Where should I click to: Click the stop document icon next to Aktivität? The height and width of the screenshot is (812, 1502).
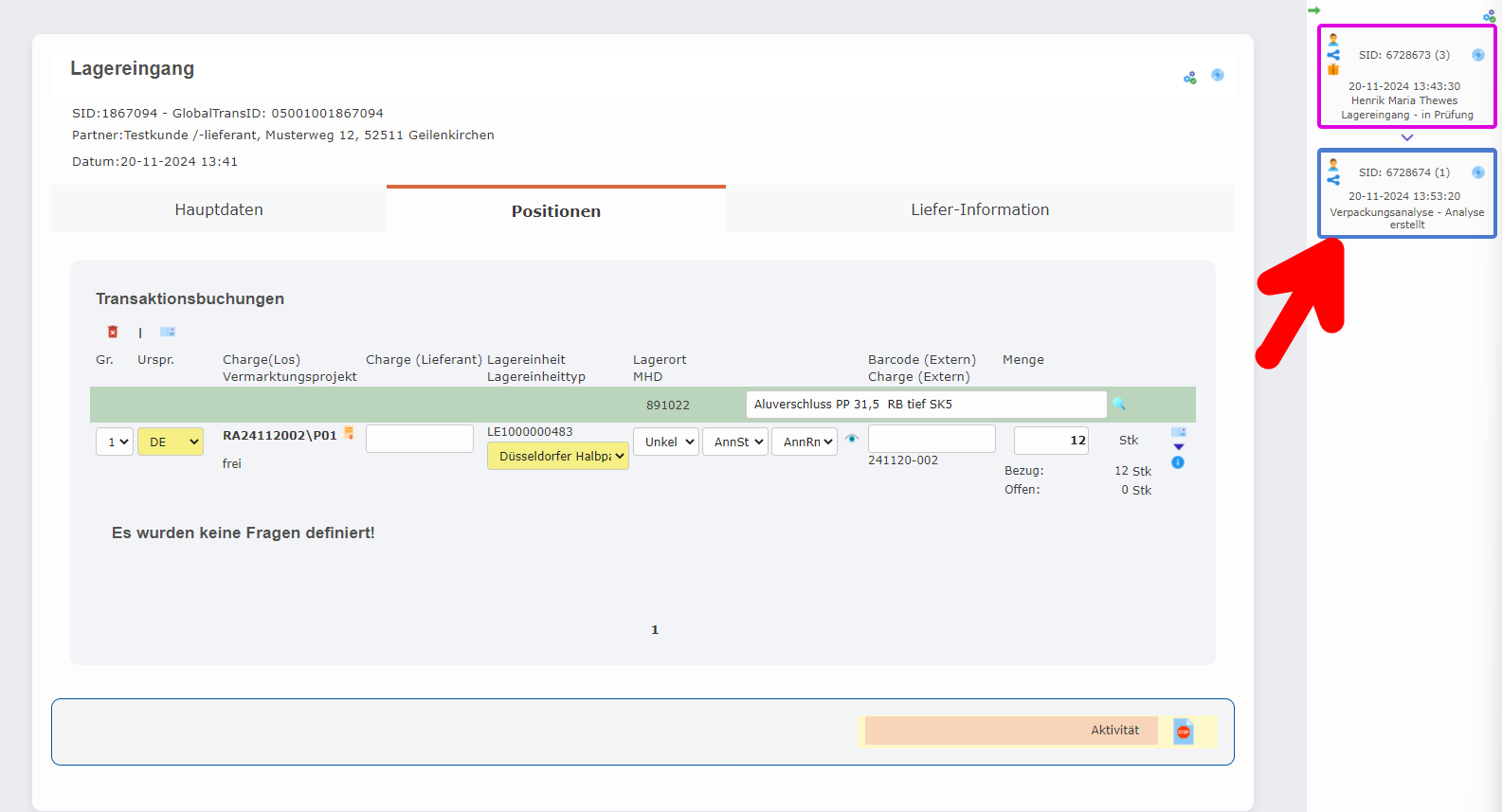coord(1183,731)
